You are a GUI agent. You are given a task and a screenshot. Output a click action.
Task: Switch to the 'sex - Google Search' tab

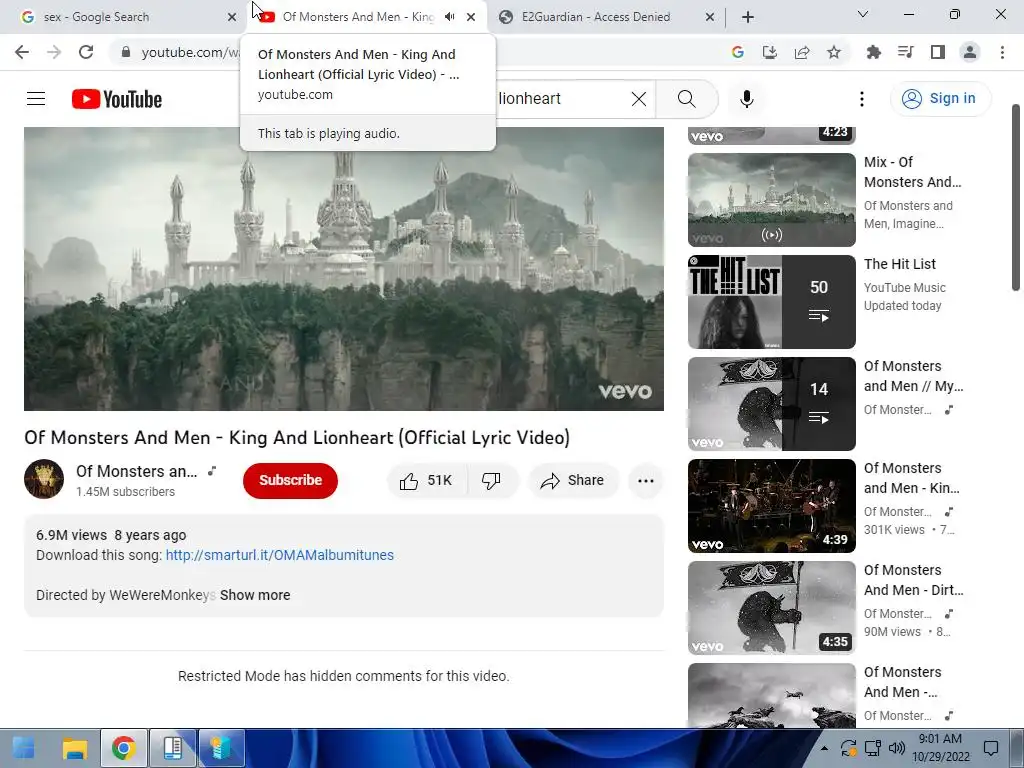(x=124, y=17)
